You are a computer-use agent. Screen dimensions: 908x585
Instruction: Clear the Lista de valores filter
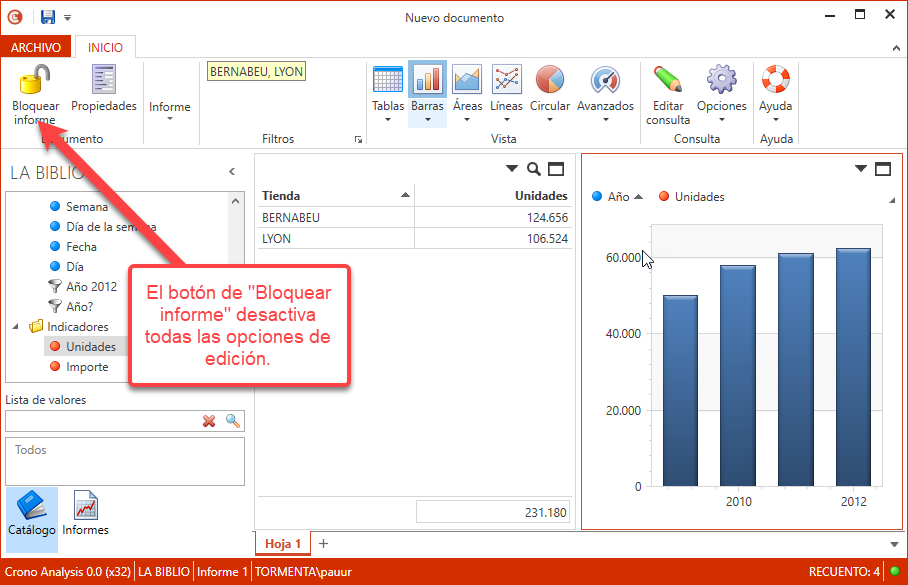pos(209,421)
